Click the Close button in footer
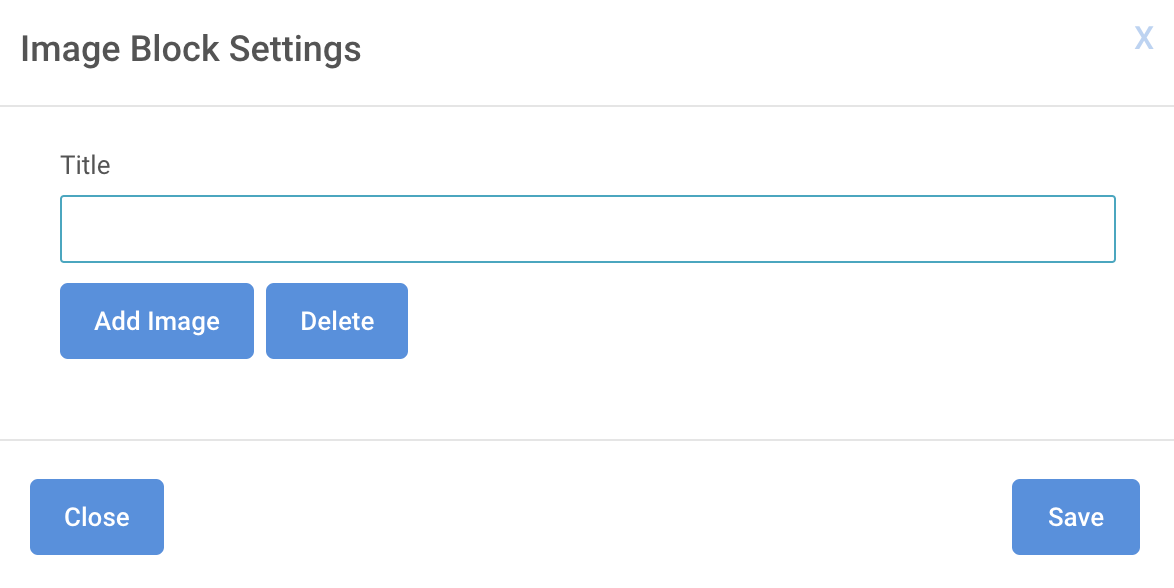The width and height of the screenshot is (1174, 588). [97, 517]
